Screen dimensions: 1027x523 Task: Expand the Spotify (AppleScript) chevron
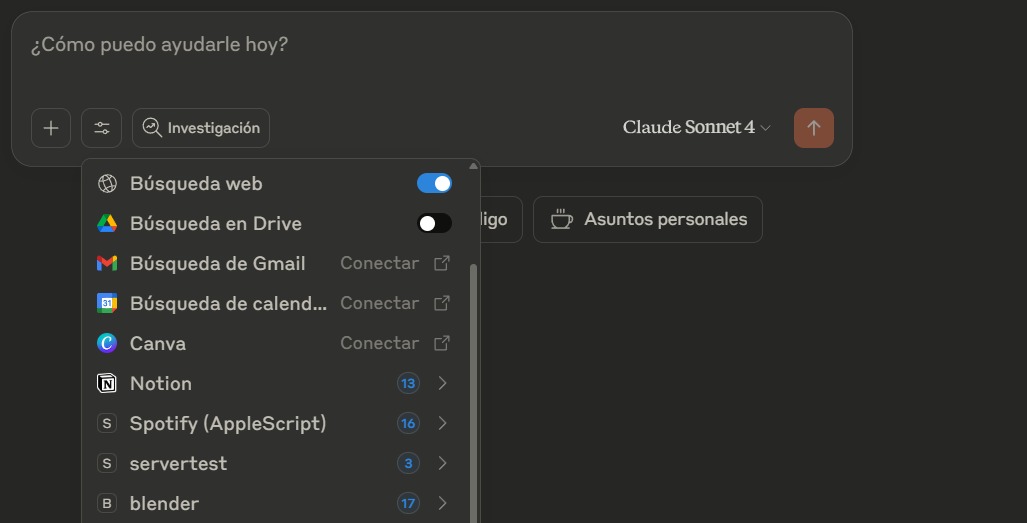[x=443, y=424]
